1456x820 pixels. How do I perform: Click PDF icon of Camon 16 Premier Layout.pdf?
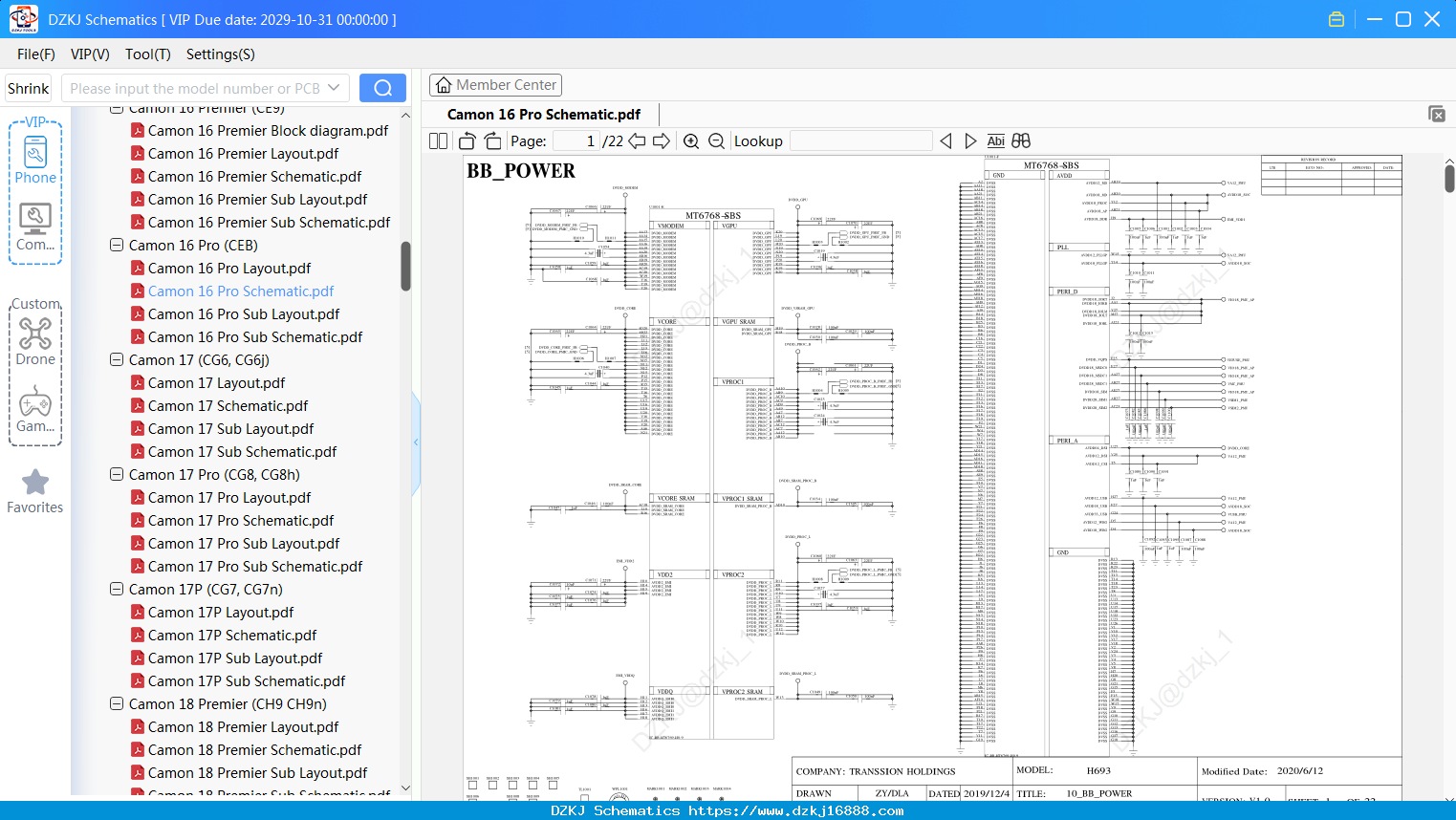click(x=138, y=154)
